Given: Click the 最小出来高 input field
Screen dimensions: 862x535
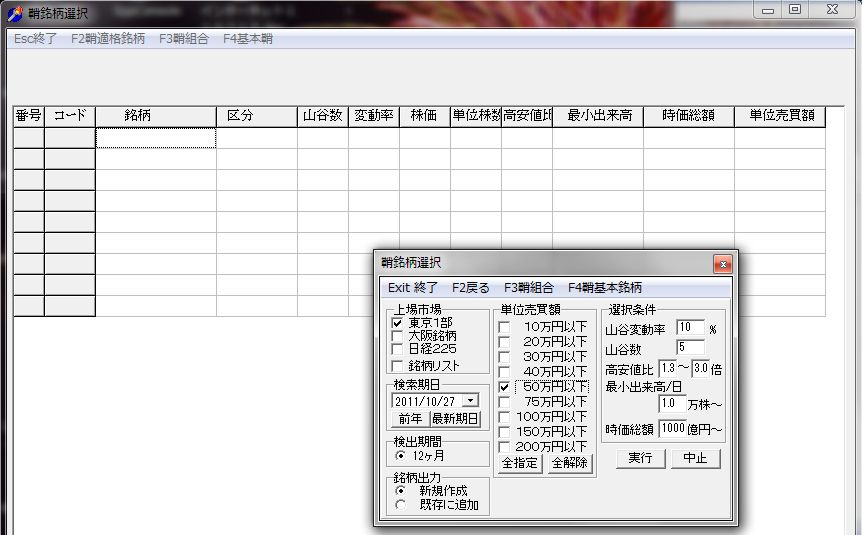Looking at the screenshot, I should click(x=672, y=404).
